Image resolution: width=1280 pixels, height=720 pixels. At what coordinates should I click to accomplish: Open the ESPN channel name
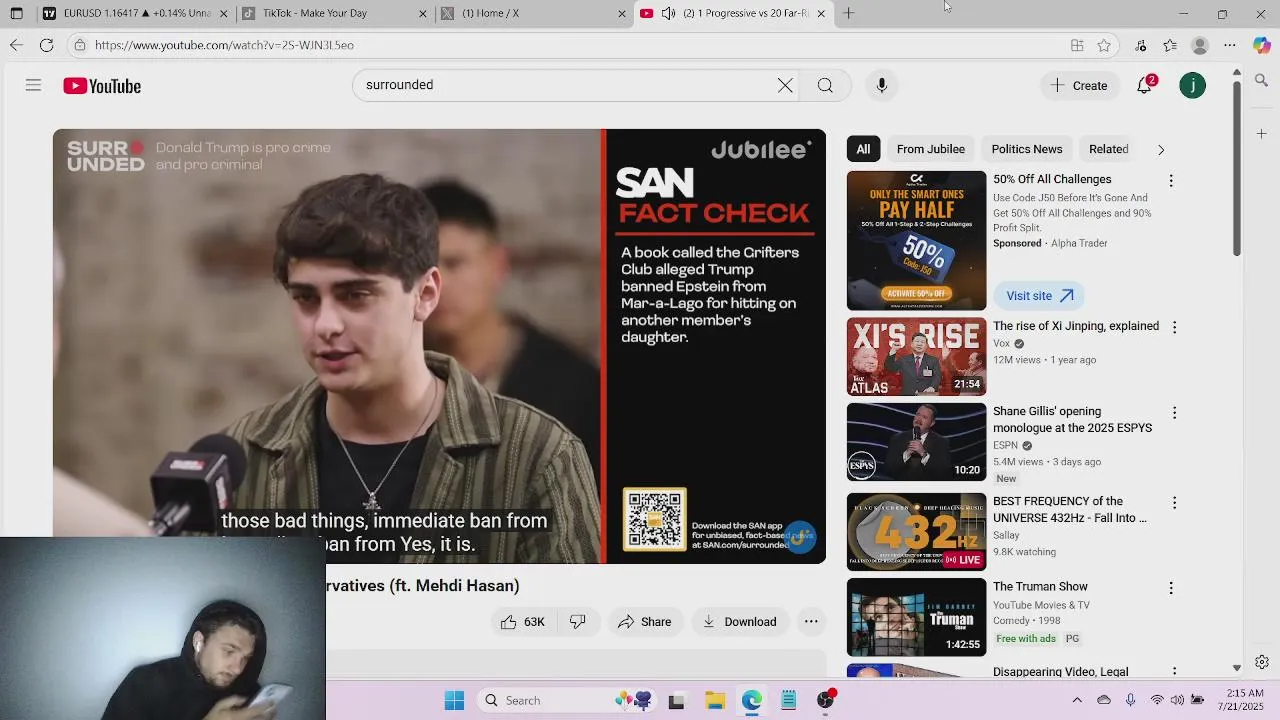pyautogui.click(x=1005, y=445)
